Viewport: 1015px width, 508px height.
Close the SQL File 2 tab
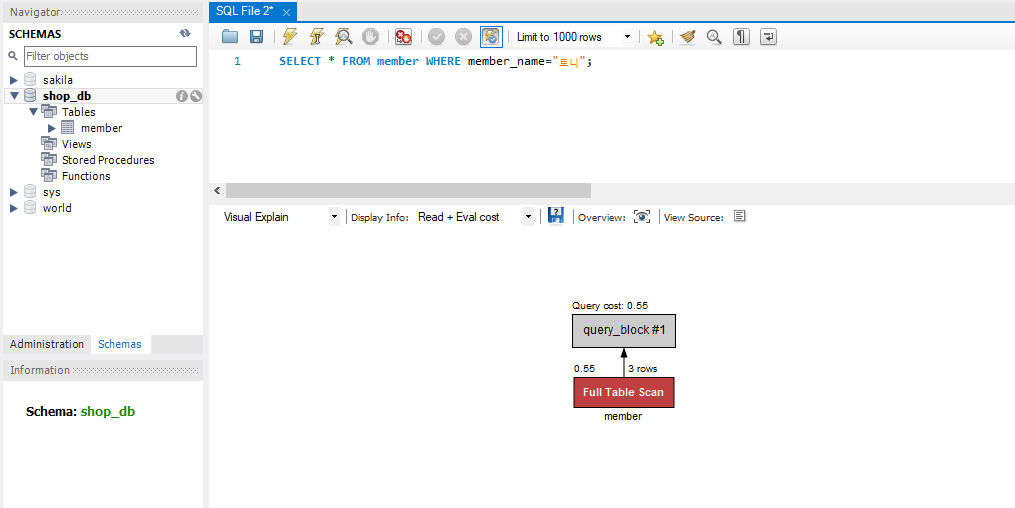click(x=286, y=12)
